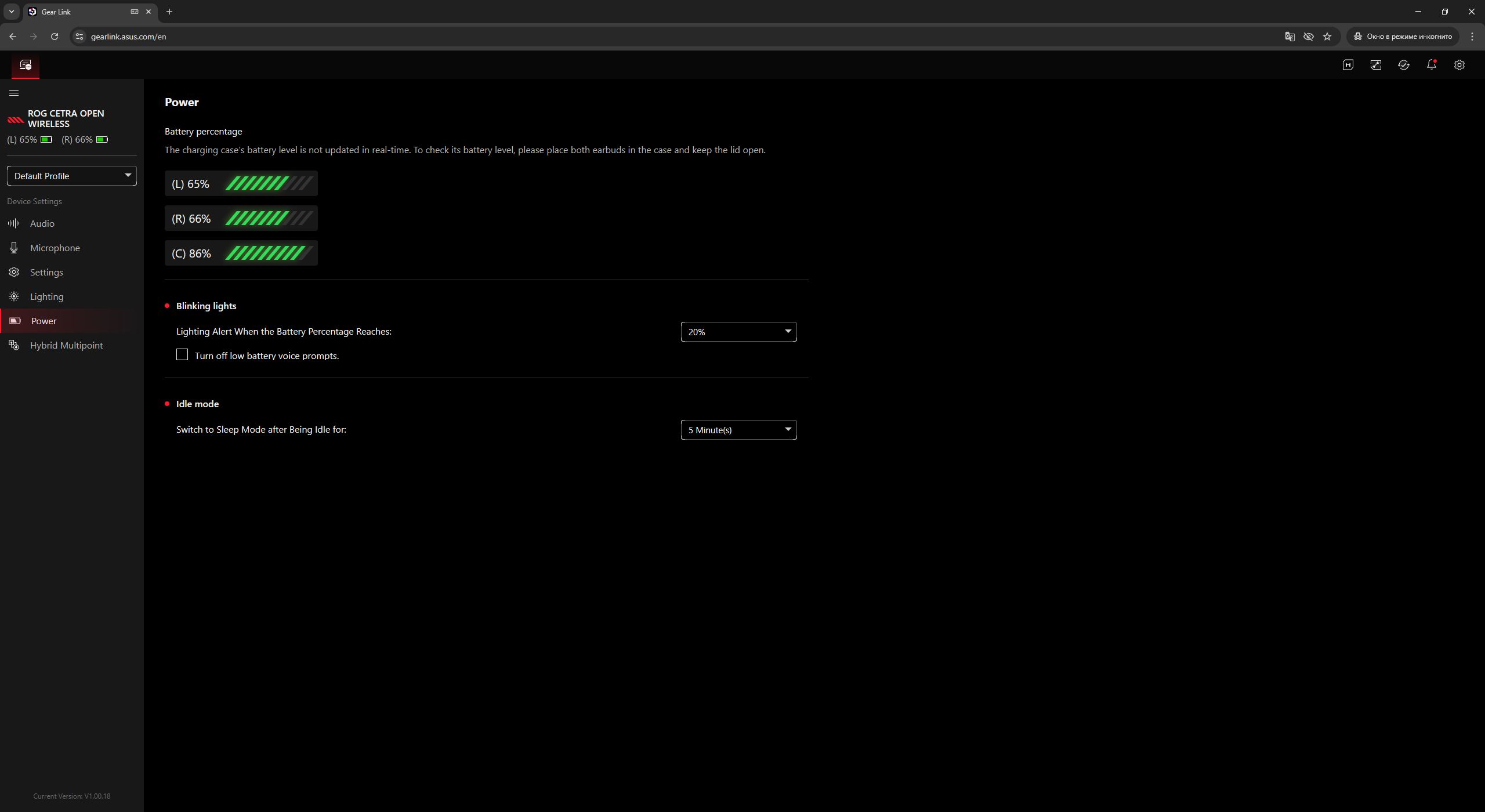Viewport: 1485px width, 812px height.
Task: Click the Current Version: V1.00.18 text
Action: pyautogui.click(x=72, y=796)
